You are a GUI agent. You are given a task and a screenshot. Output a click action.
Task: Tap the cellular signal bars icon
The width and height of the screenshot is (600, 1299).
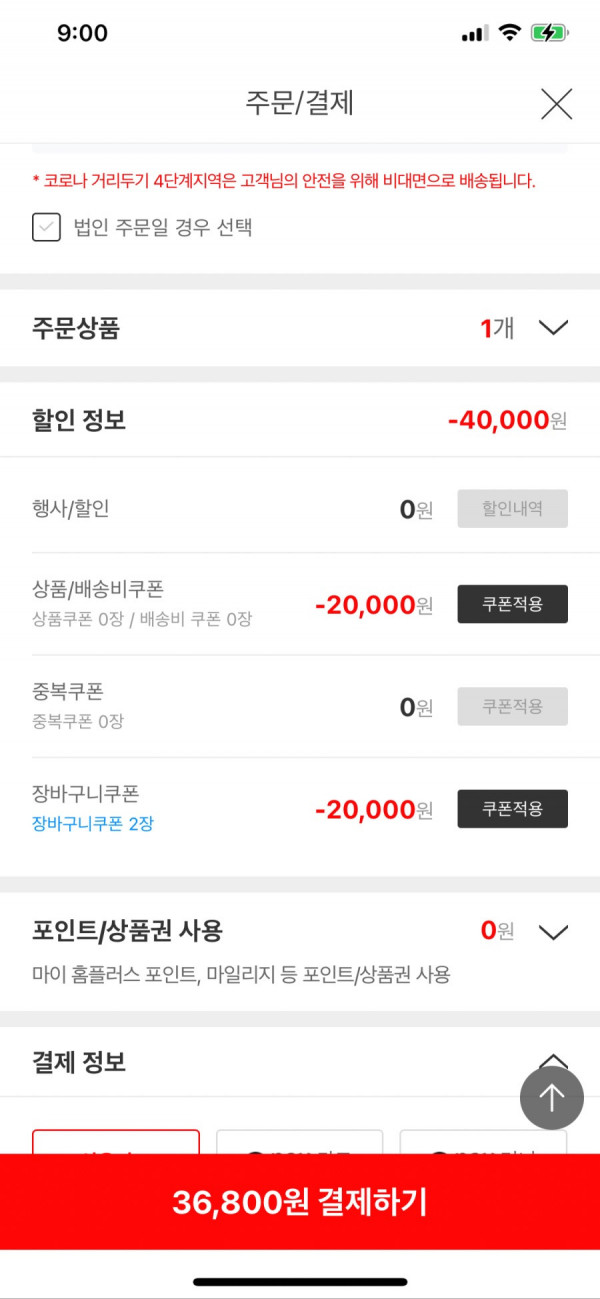coord(475,34)
